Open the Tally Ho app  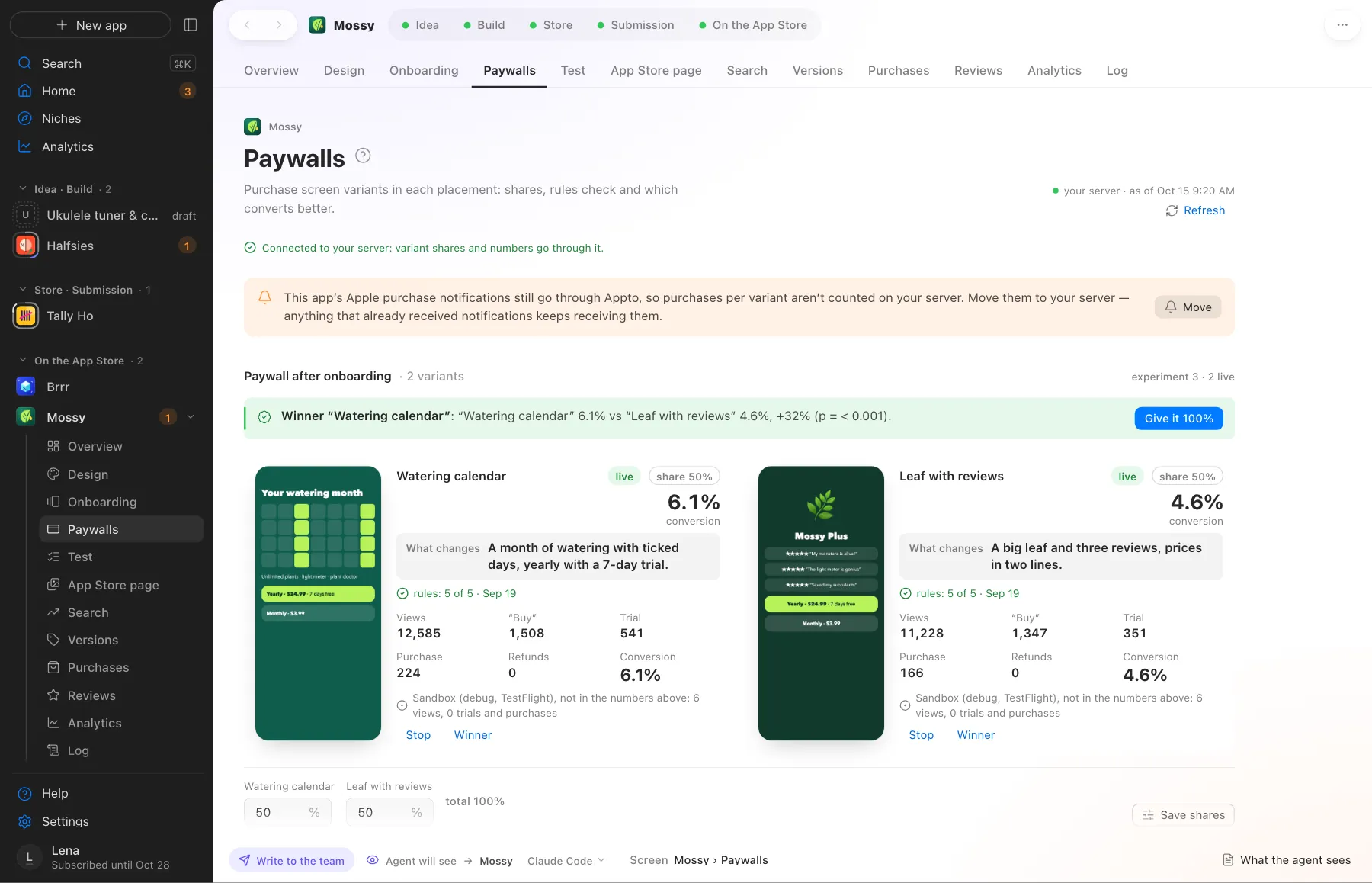107,316
